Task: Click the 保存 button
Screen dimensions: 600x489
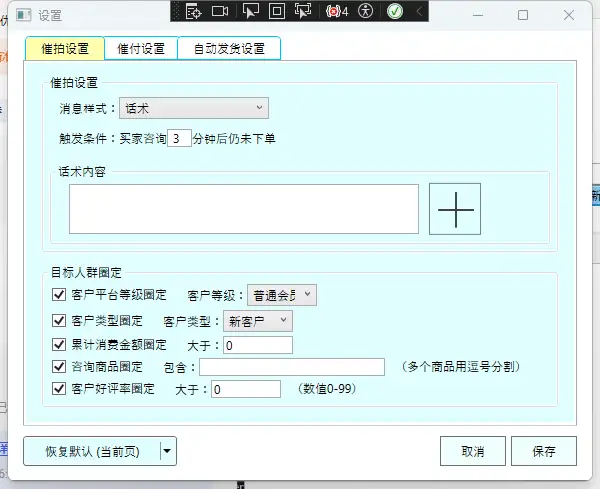Action: (543, 451)
